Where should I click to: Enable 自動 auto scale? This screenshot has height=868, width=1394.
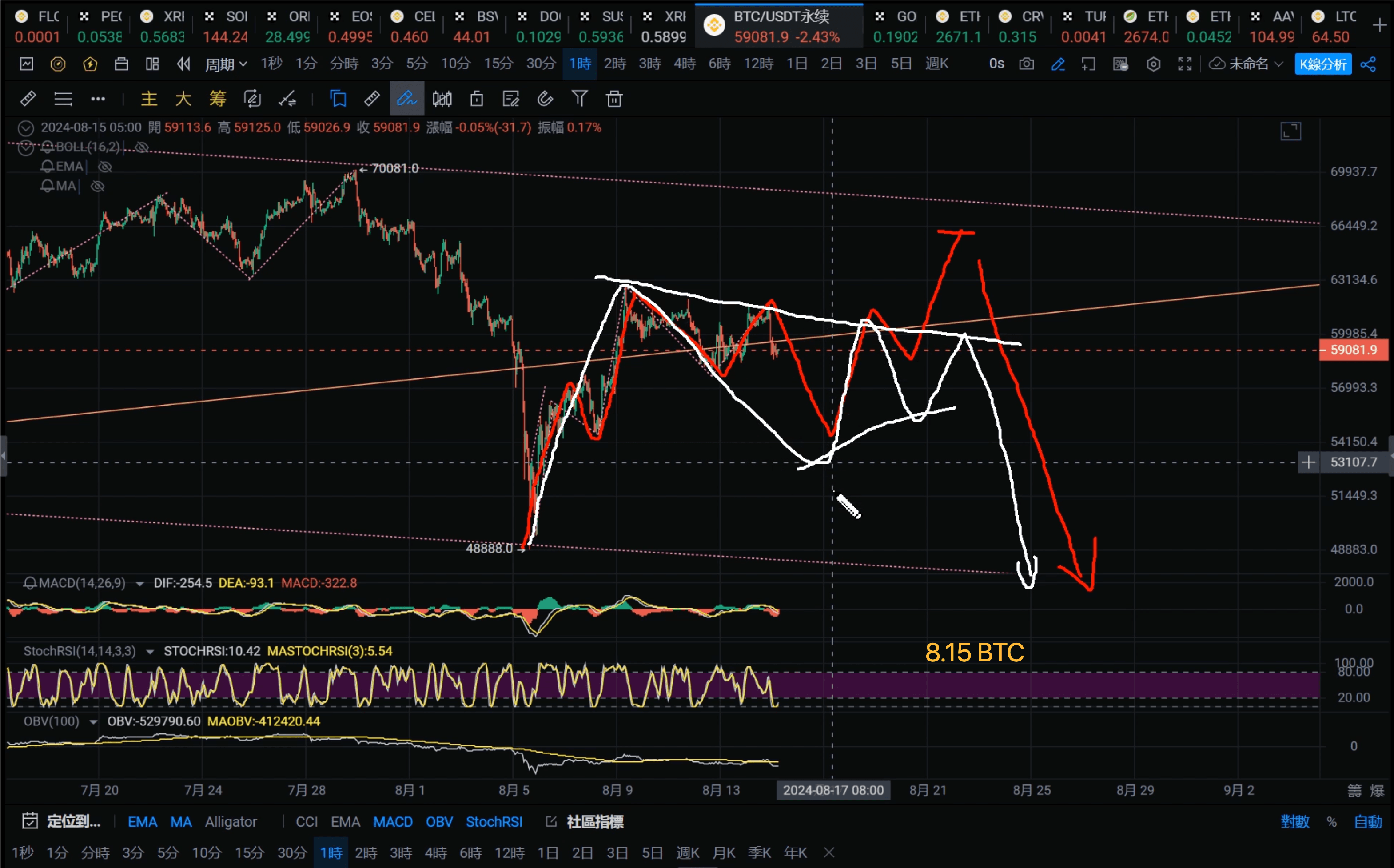point(1368,821)
